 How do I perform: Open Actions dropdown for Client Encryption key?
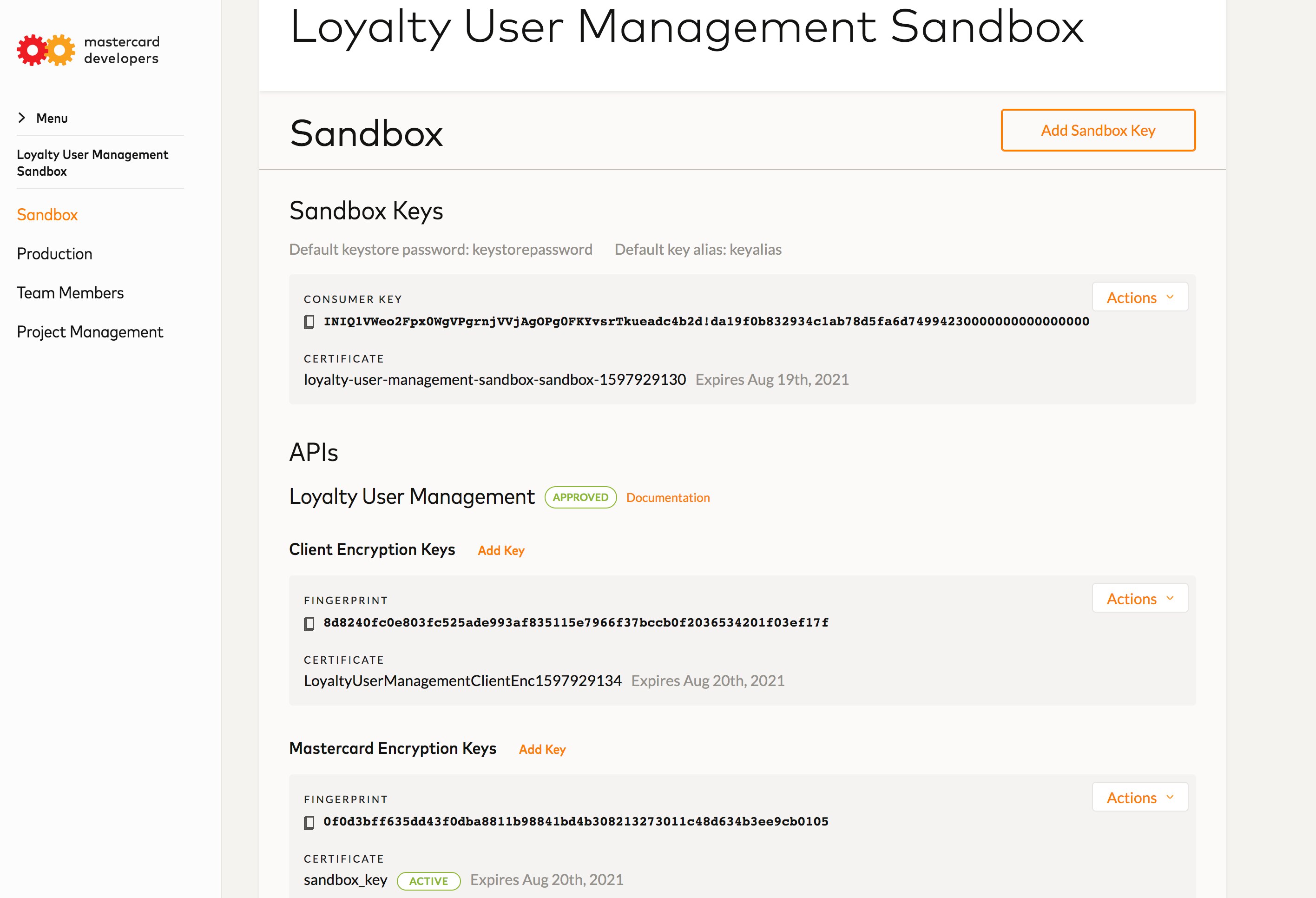[x=1139, y=598]
